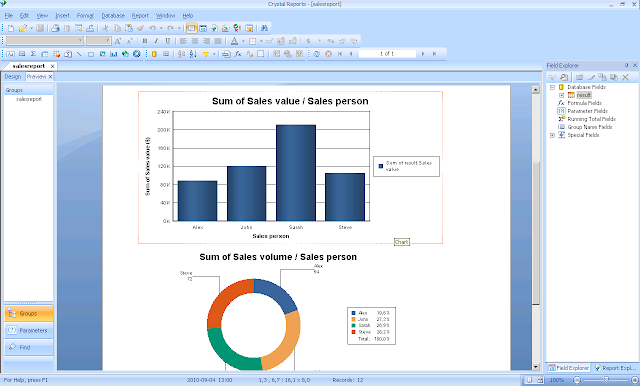Image resolution: width=640 pixels, height=386 pixels.
Task: Click the Stop red circle icon
Action: [x=328, y=54]
